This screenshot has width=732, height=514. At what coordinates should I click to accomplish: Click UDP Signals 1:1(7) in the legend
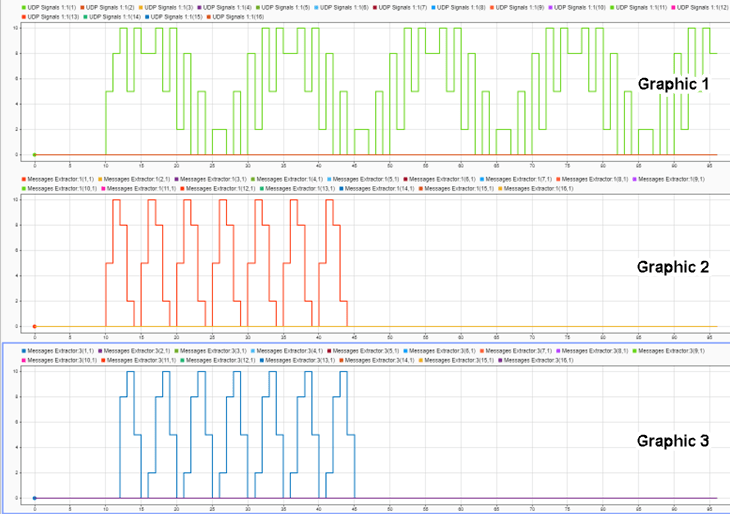coord(403,7)
